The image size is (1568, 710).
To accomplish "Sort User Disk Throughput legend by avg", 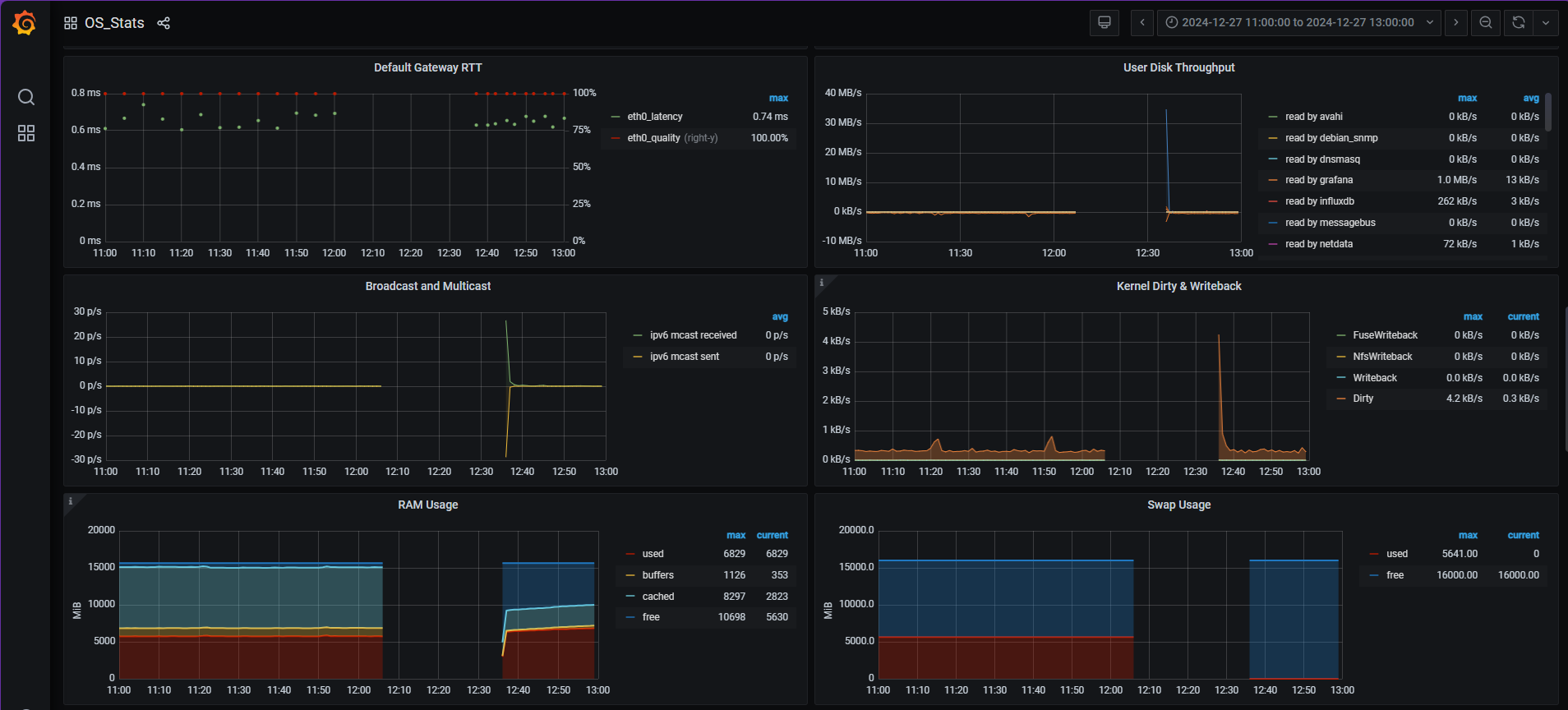I will coord(1531,98).
